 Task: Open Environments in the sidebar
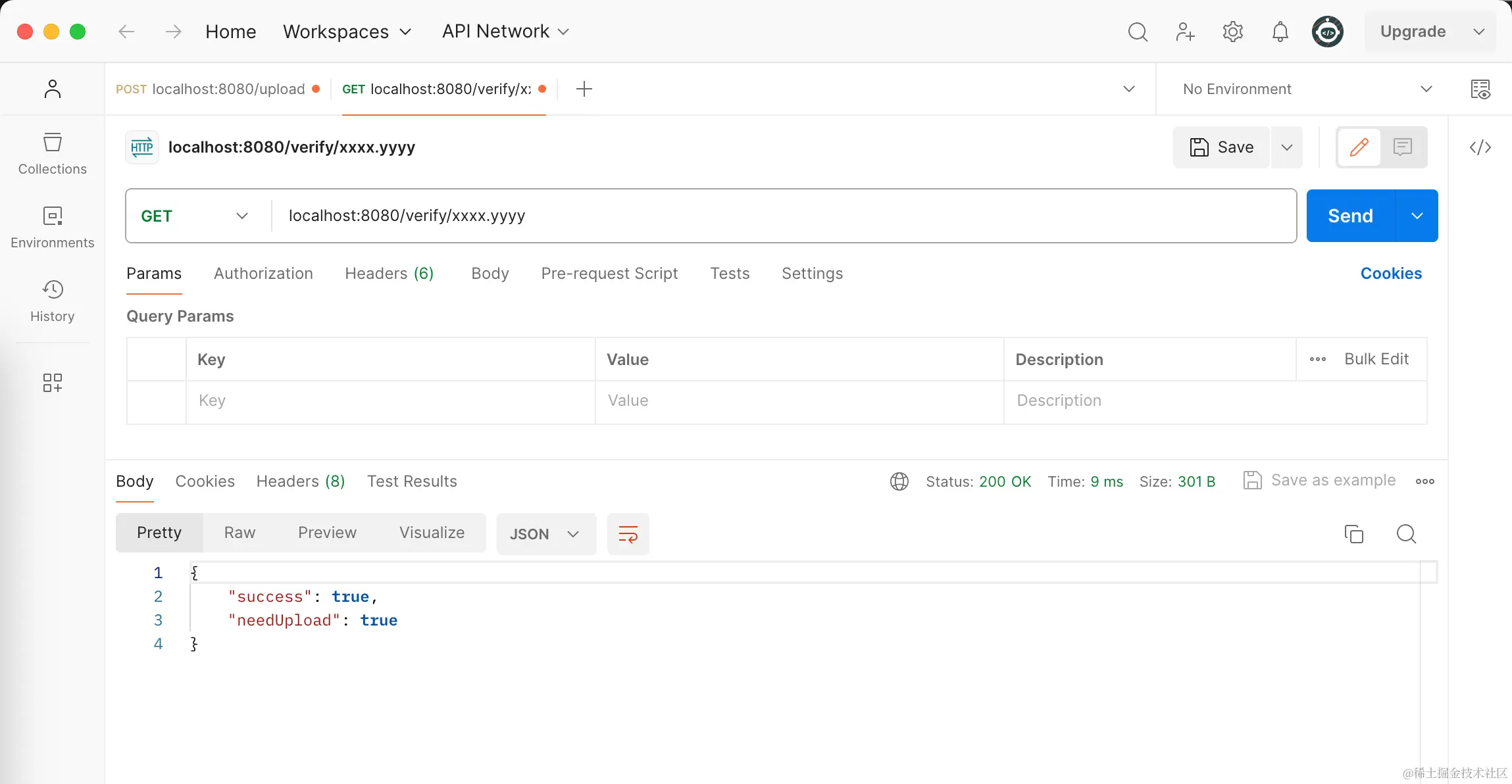point(53,228)
